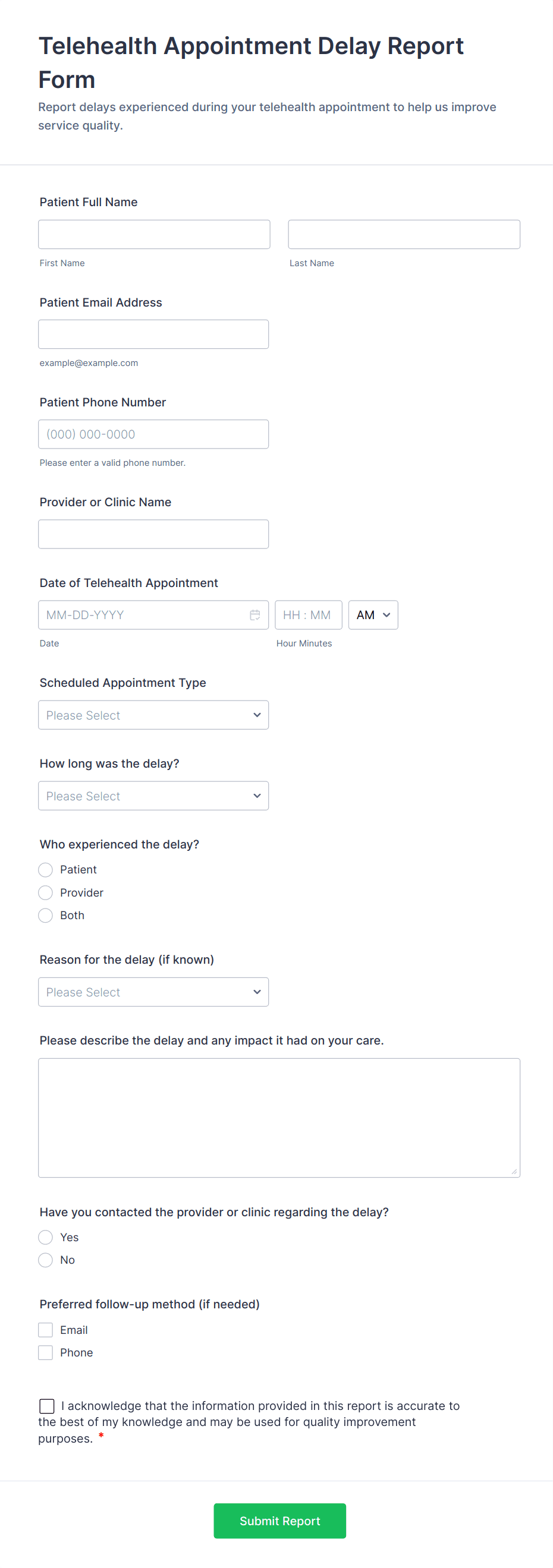Click the Provider or Clinic Name field
The width and height of the screenshot is (553, 1568).
pyautogui.click(x=153, y=534)
